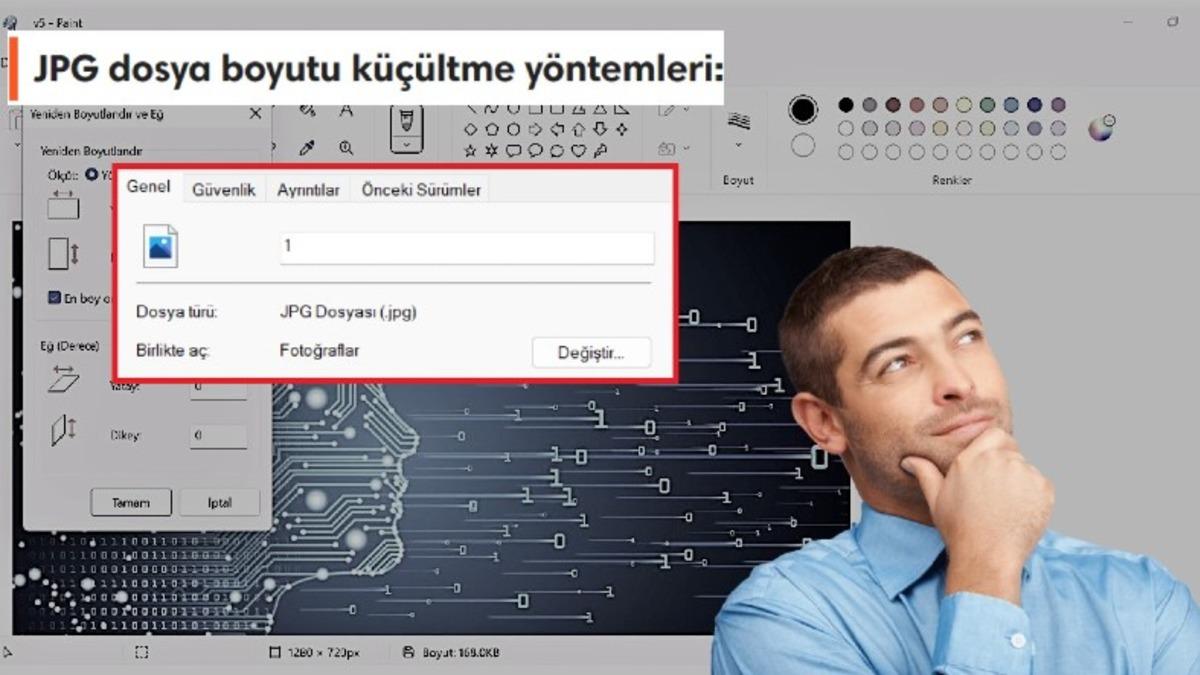
Task: Open the Önceki Sürümler tab
Action: 421,190
